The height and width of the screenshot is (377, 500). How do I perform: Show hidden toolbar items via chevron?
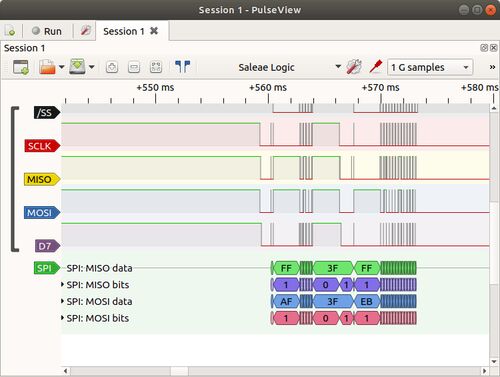click(x=492, y=67)
